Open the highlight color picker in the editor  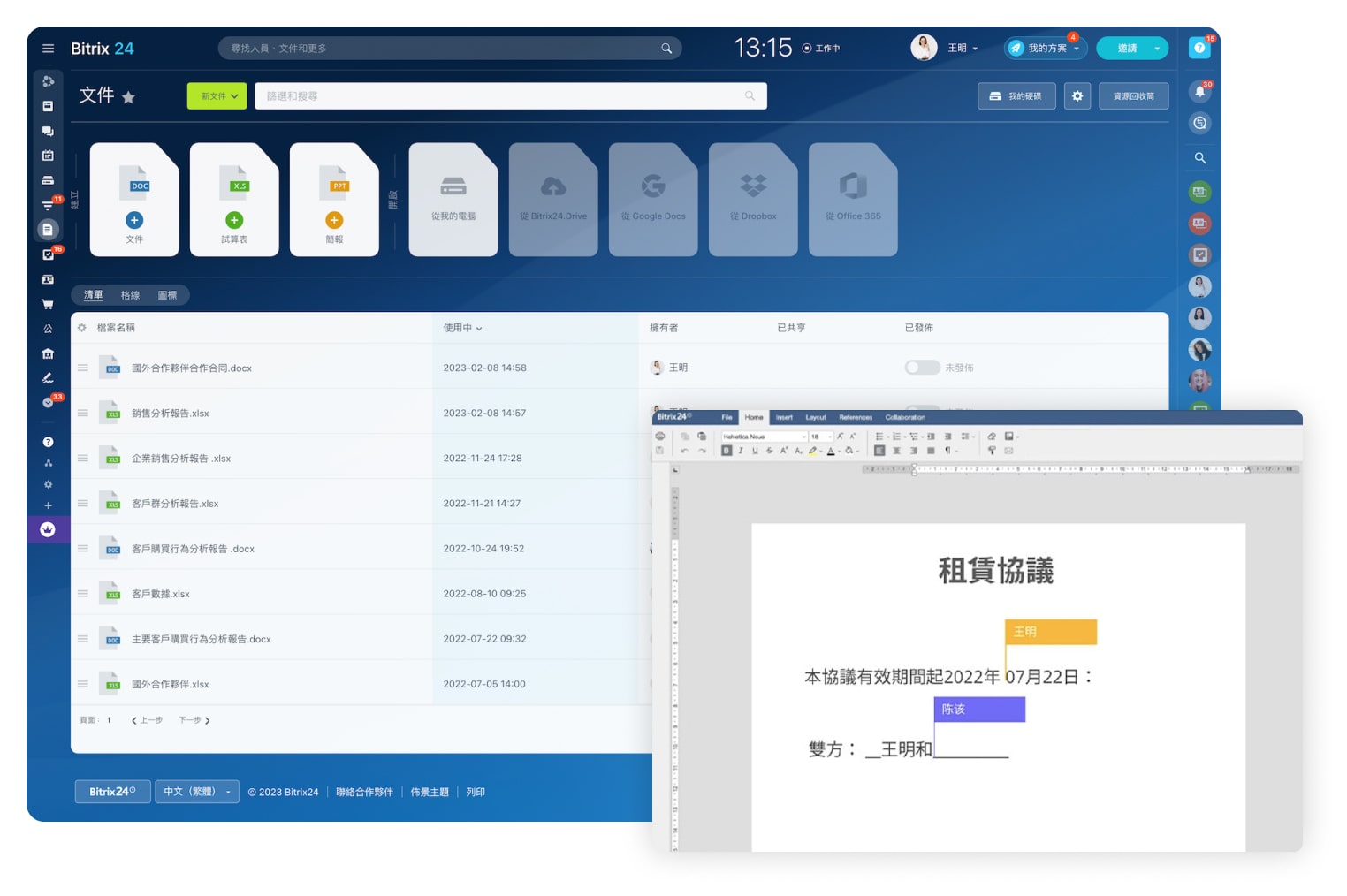(x=814, y=451)
